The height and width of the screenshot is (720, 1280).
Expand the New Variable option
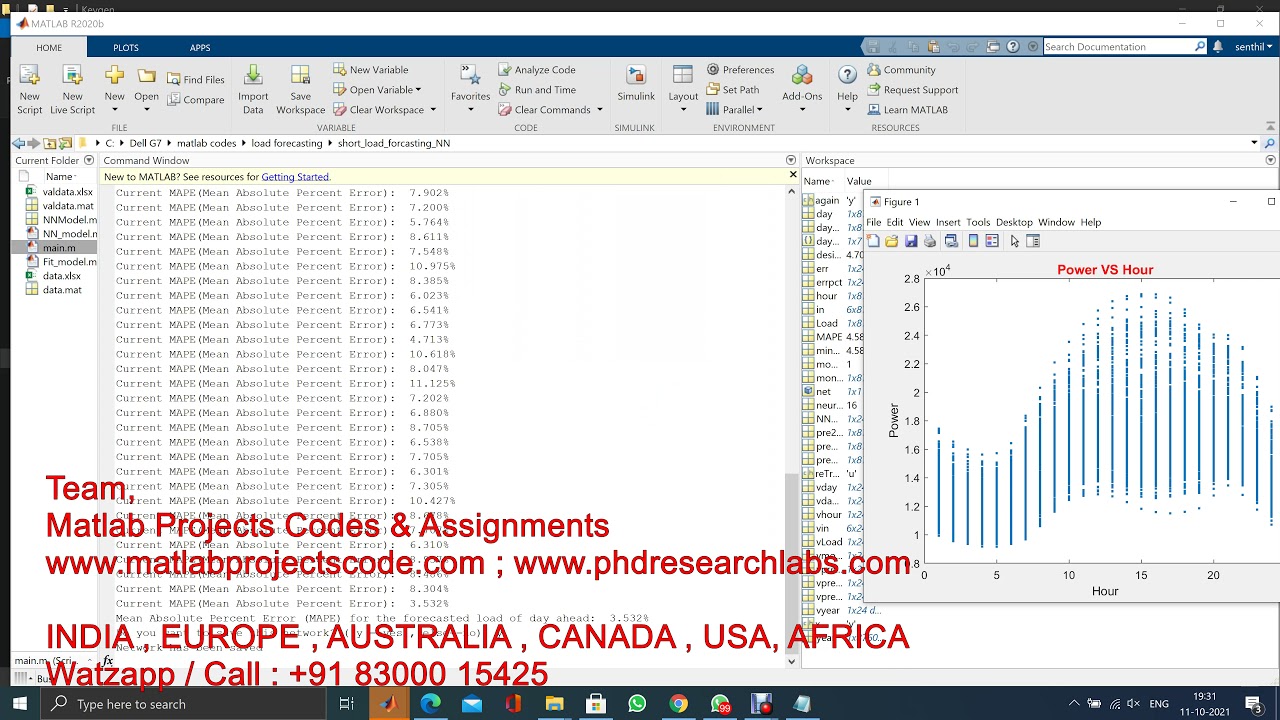coord(370,70)
